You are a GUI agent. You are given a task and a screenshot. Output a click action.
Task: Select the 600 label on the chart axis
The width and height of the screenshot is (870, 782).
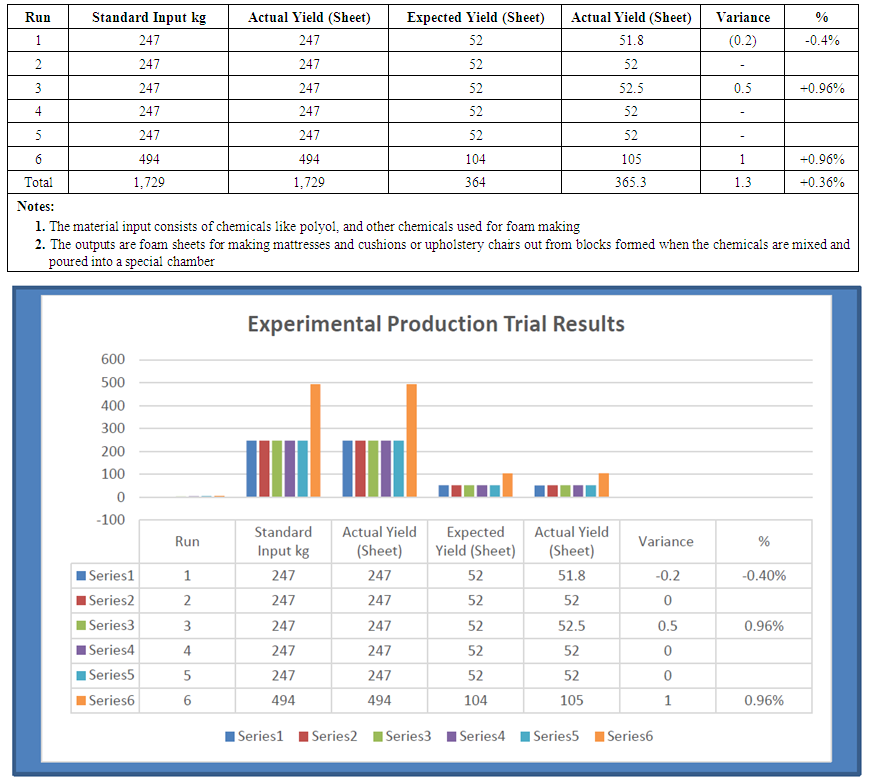point(113,359)
